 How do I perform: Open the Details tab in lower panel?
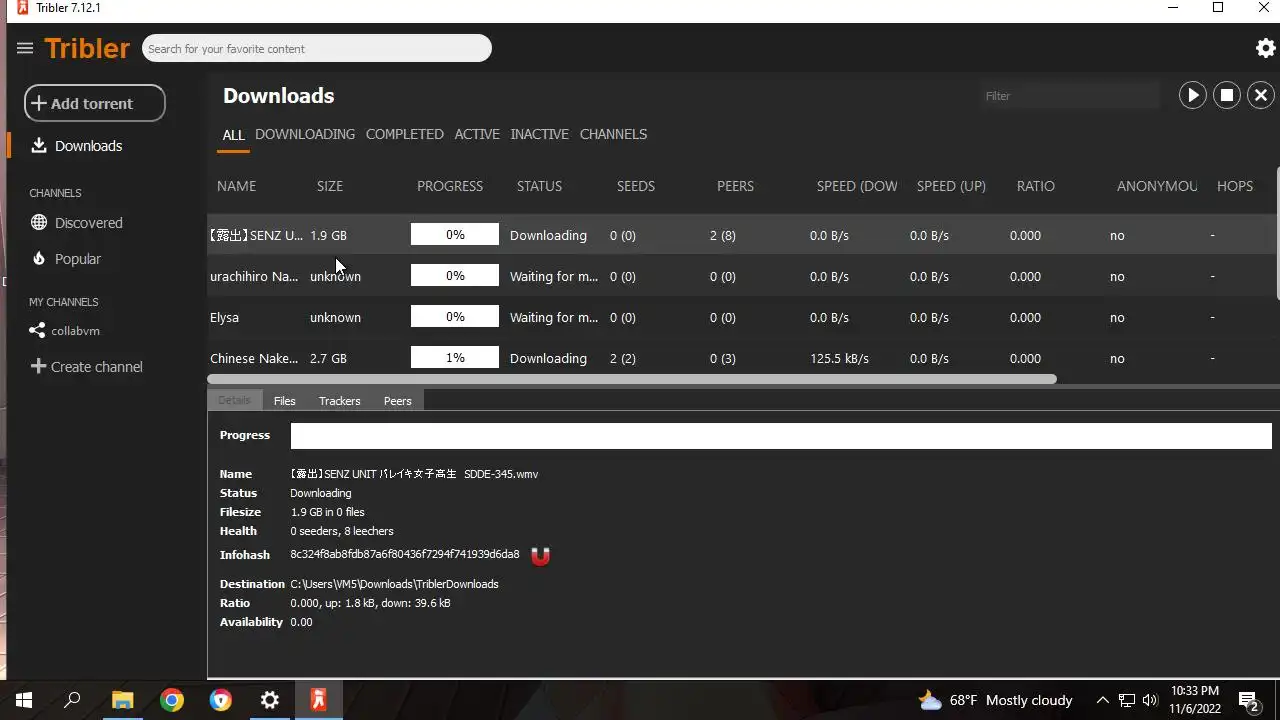[235, 400]
